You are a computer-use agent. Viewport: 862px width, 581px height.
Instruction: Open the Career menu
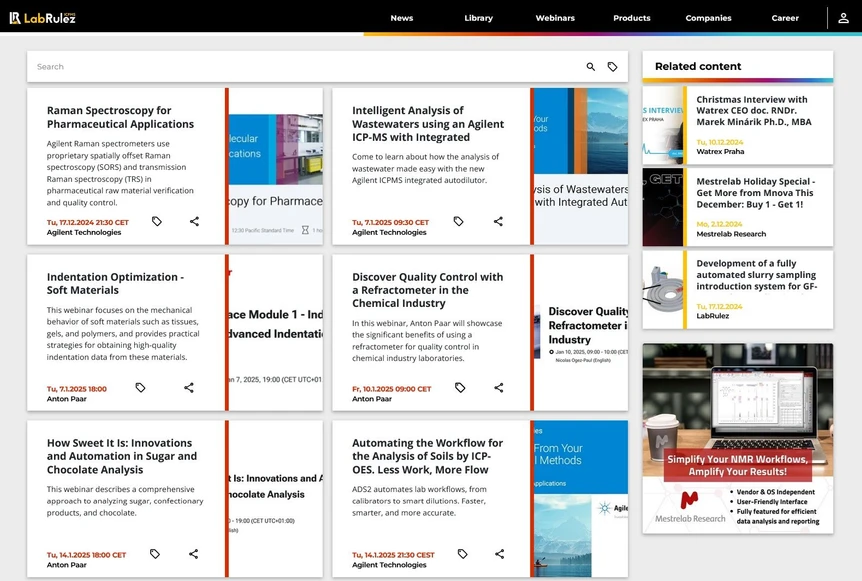point(785,18)
